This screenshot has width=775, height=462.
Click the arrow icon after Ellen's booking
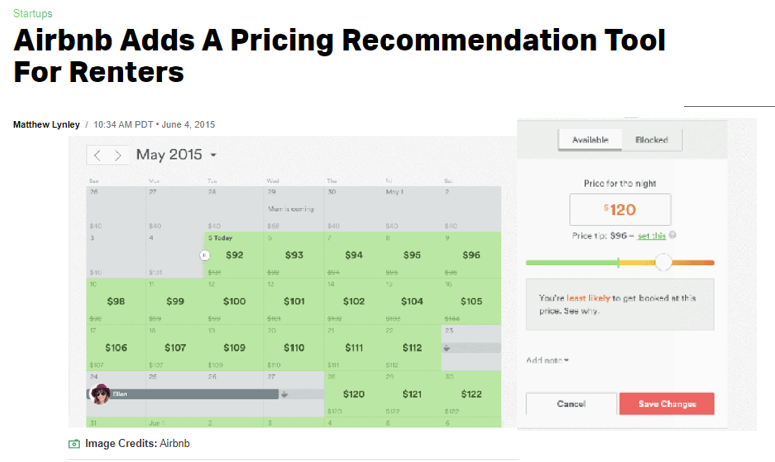pos(285,394)
